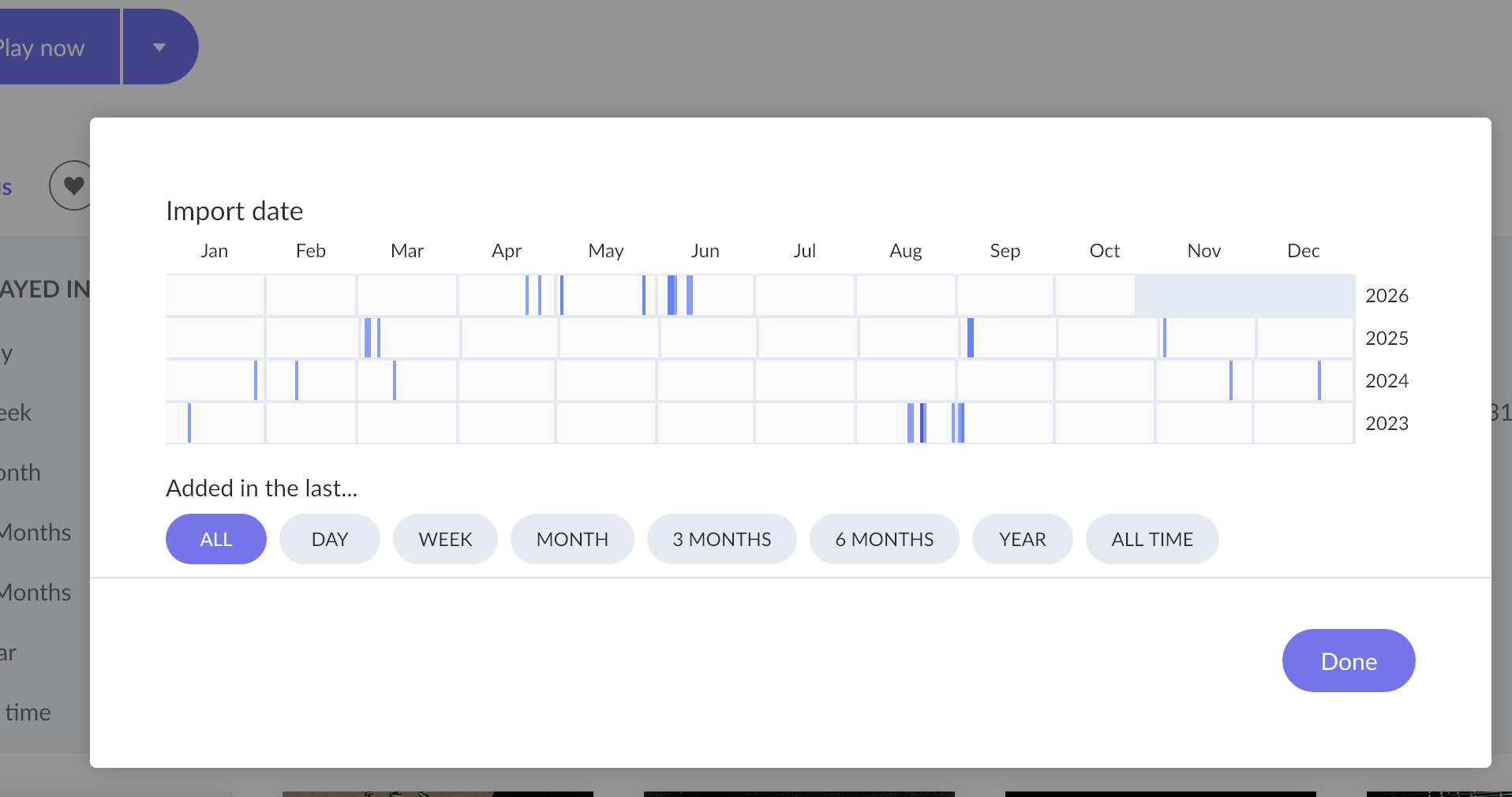Click the December 2024 import marker
Image resolution: width=1512 pixels, height=797 pixels.
coord(1319,380)
